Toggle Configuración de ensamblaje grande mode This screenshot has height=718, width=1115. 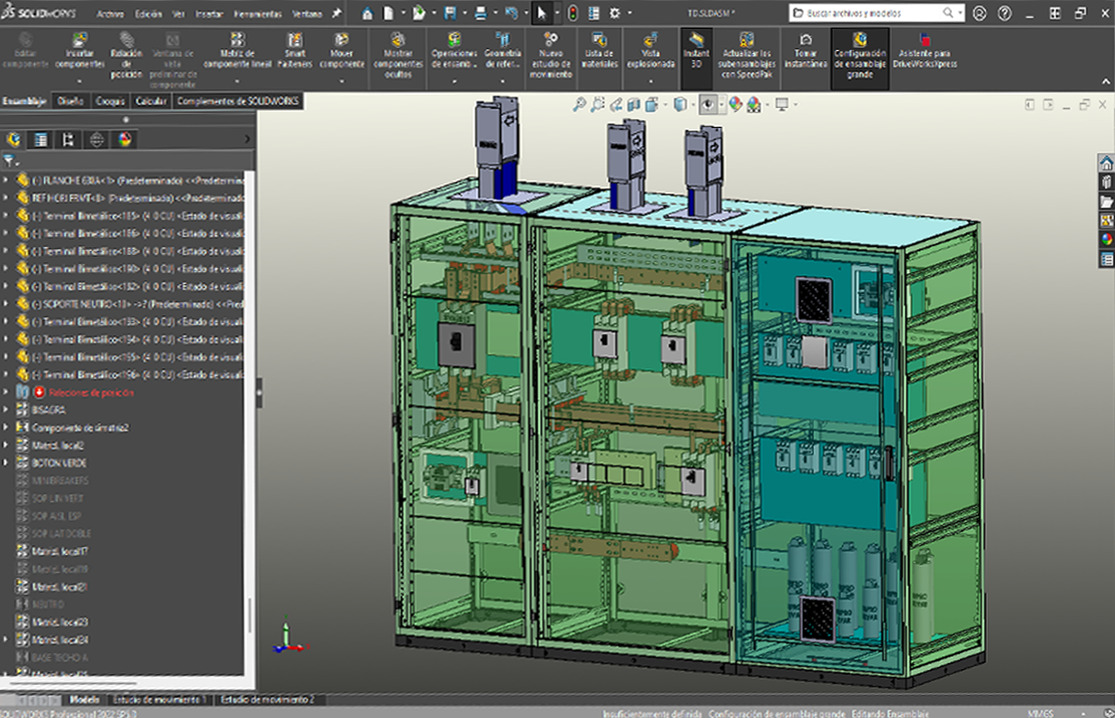coord(859,52)
